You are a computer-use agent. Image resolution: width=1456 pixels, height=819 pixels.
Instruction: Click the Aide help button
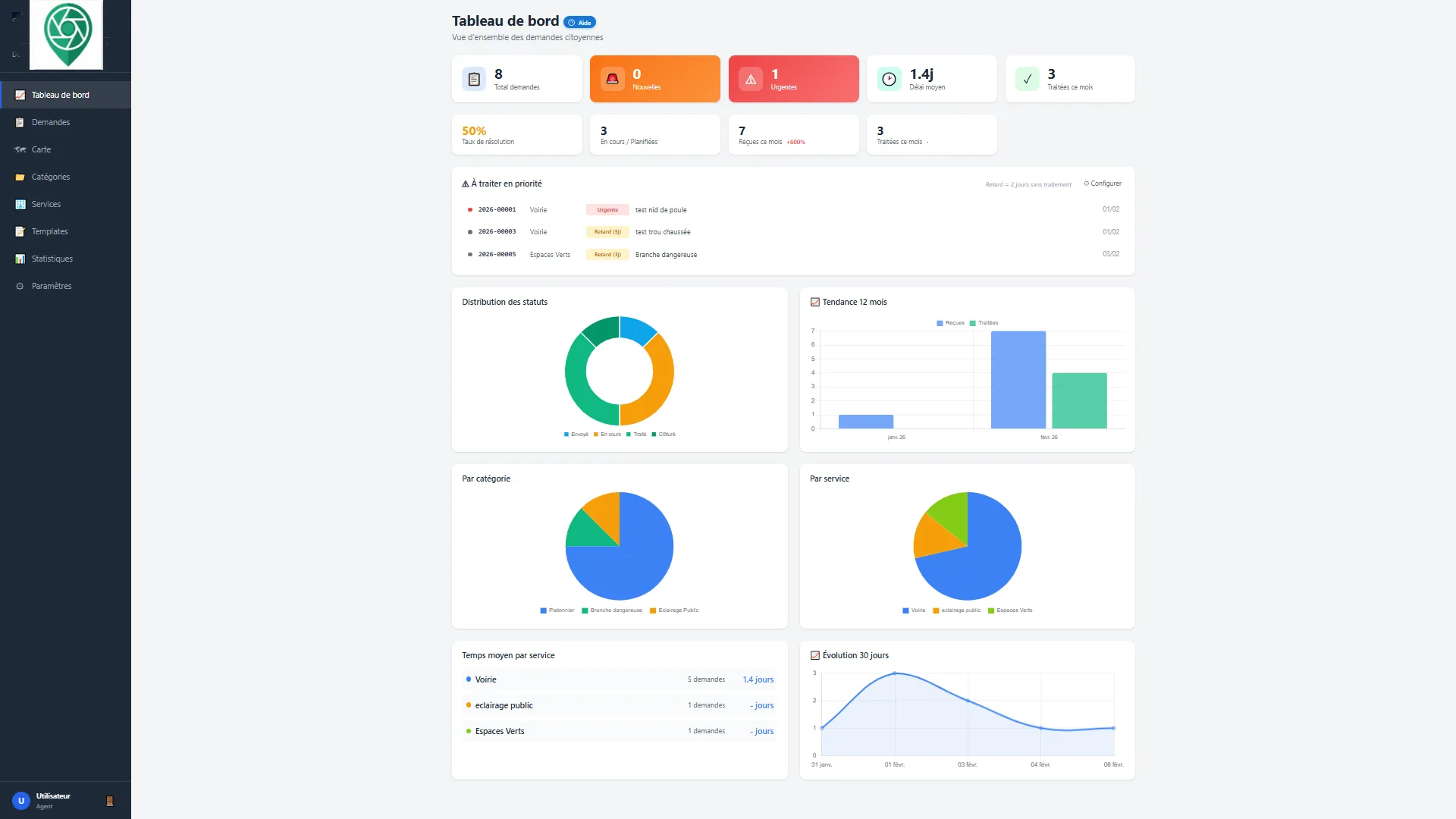(579, 23)
